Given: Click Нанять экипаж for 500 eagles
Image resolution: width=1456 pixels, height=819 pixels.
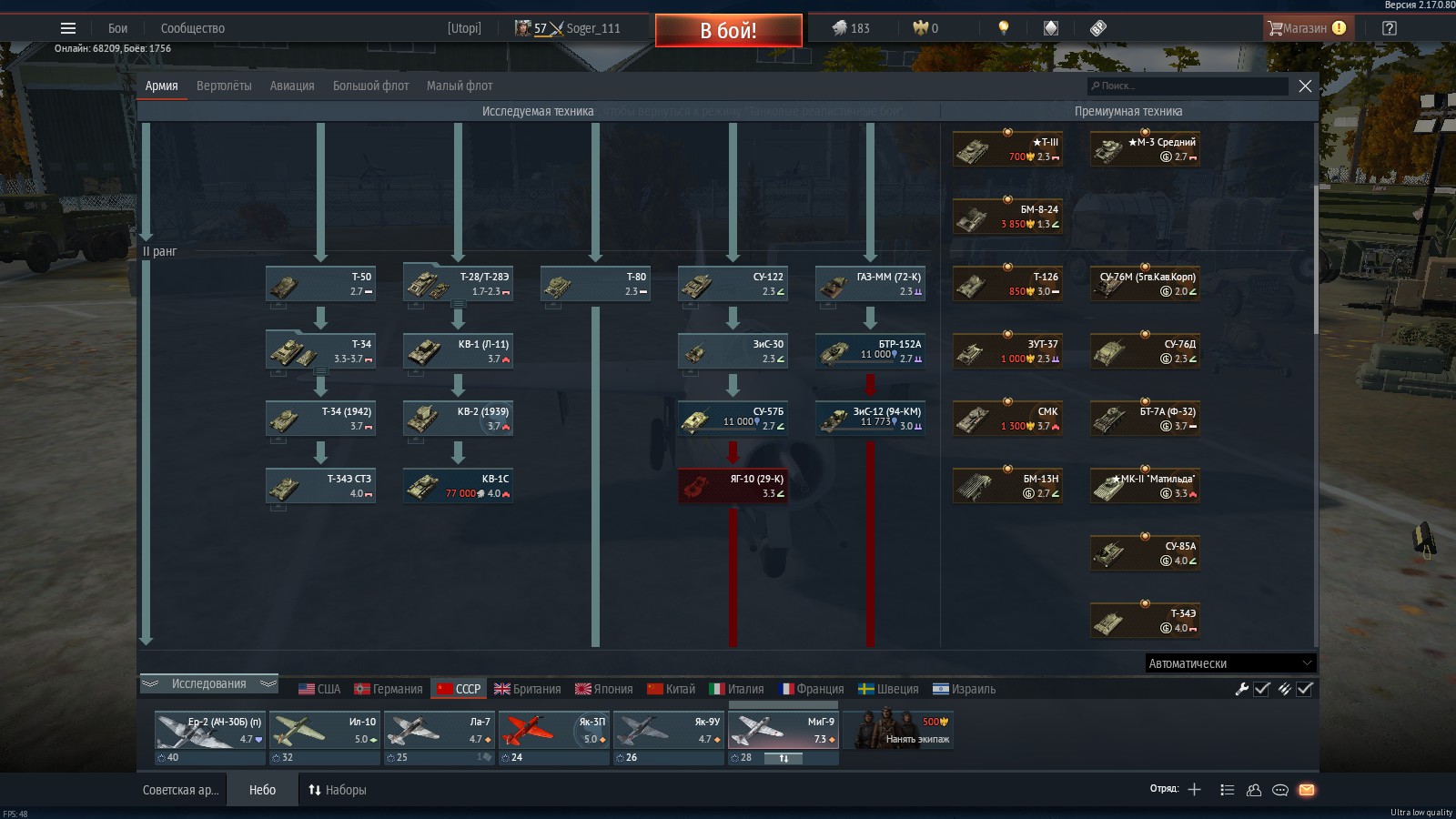Looking at the screenshot, I should pos(898,729).
